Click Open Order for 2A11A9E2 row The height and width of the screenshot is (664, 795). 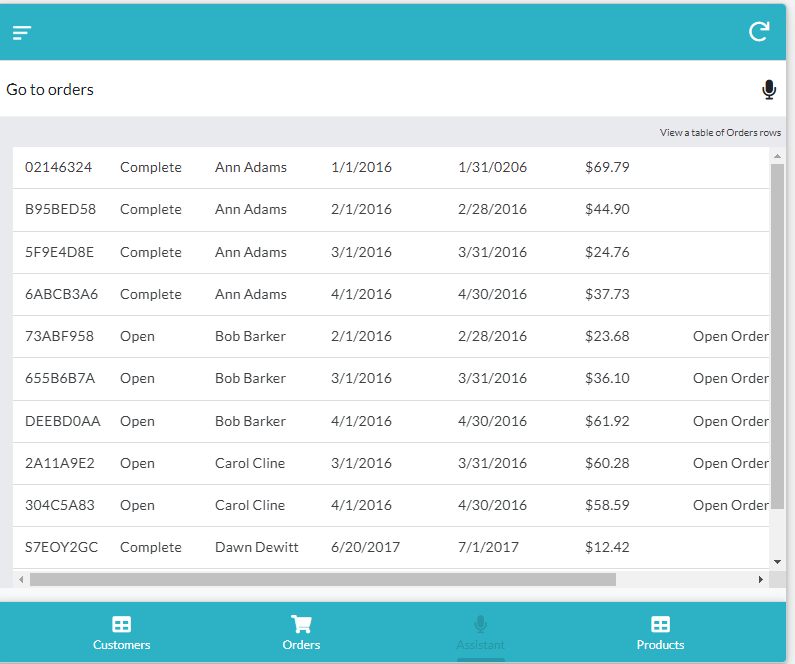point(731,463)
